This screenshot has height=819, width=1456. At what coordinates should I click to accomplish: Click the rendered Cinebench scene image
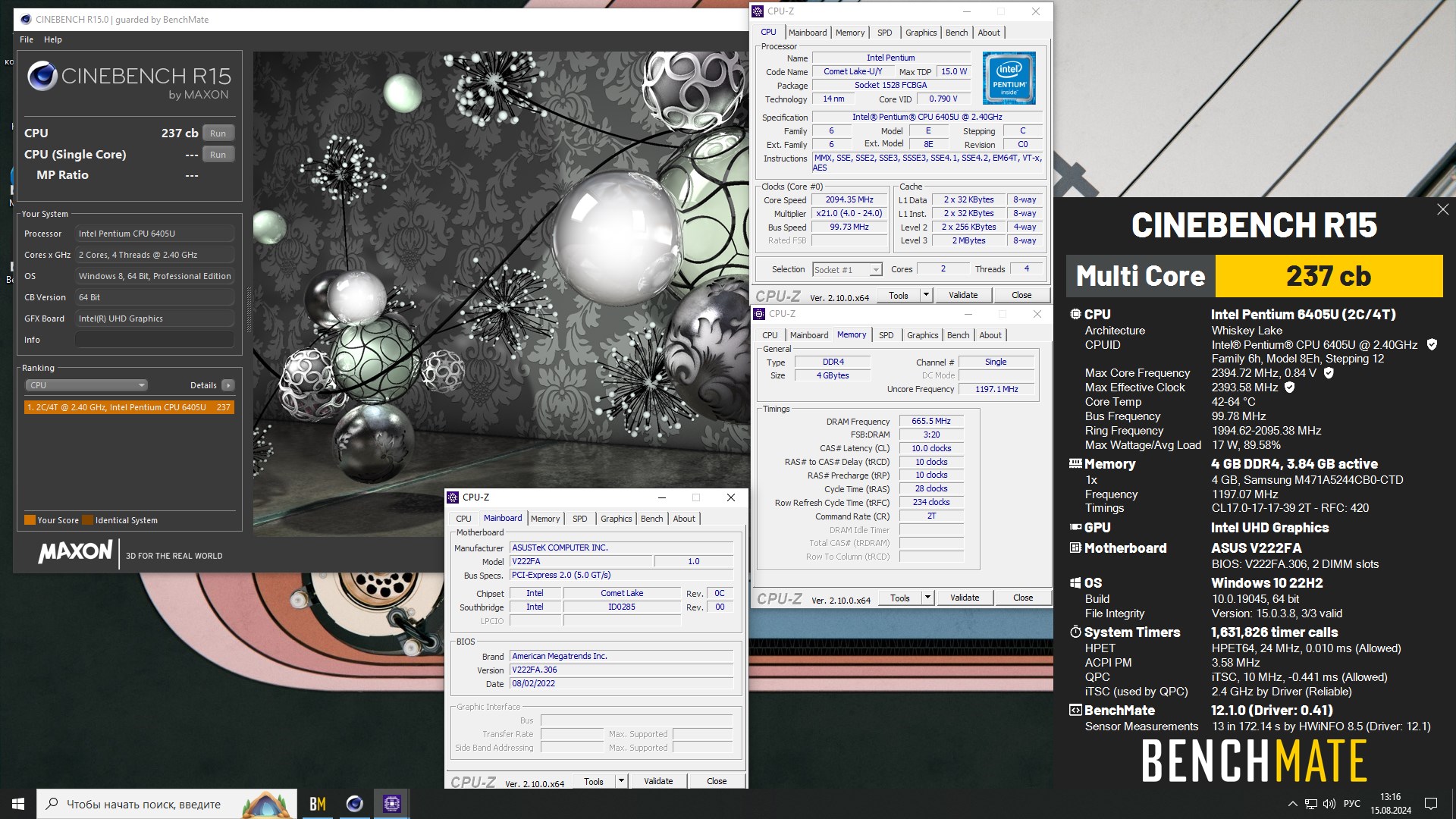(500, 293)
